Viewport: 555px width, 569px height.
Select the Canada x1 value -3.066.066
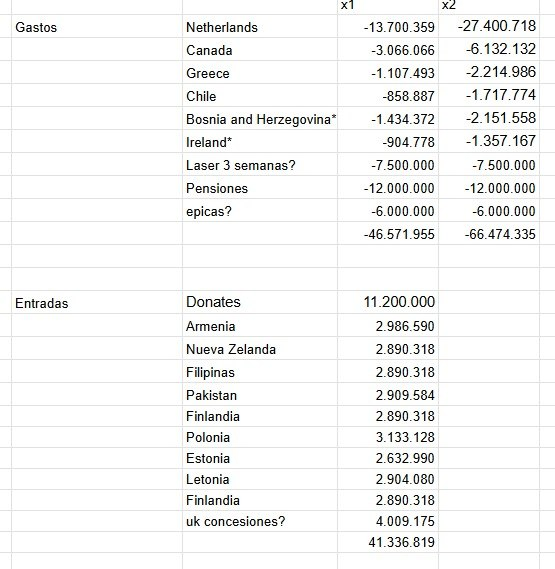coord(388,49)
